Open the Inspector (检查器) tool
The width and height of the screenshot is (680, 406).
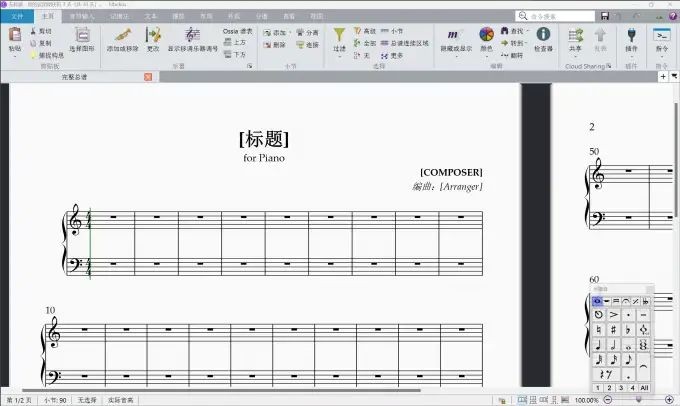543,36
